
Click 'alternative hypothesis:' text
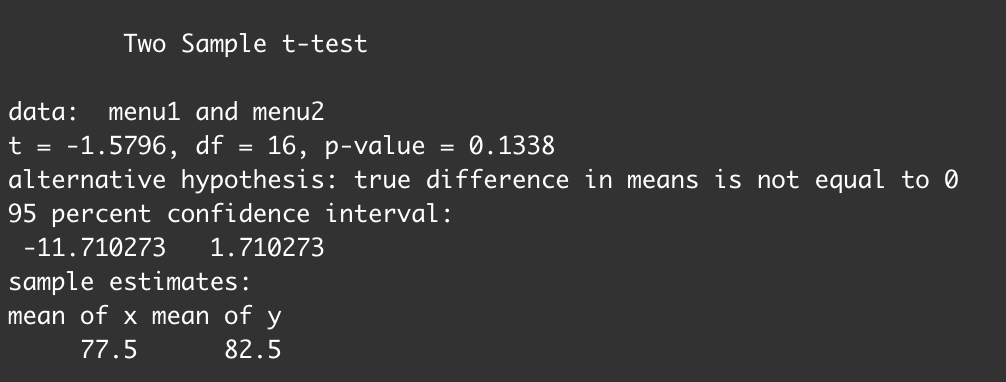(173, 181)
